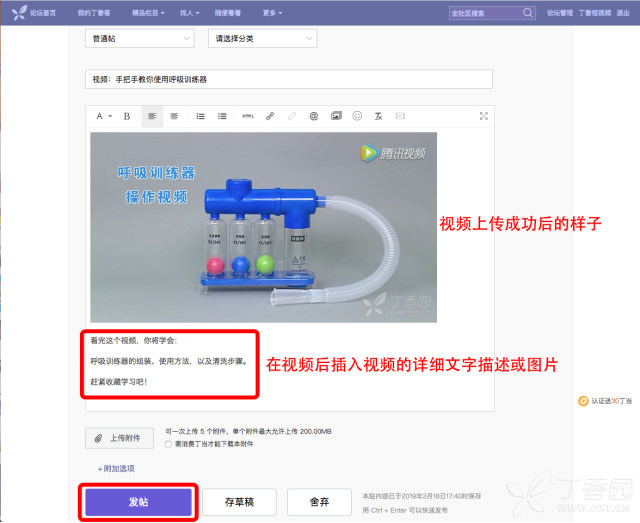Go to 论坛首页
This screenshot has height=523, width=640.
tap(42, 13)
